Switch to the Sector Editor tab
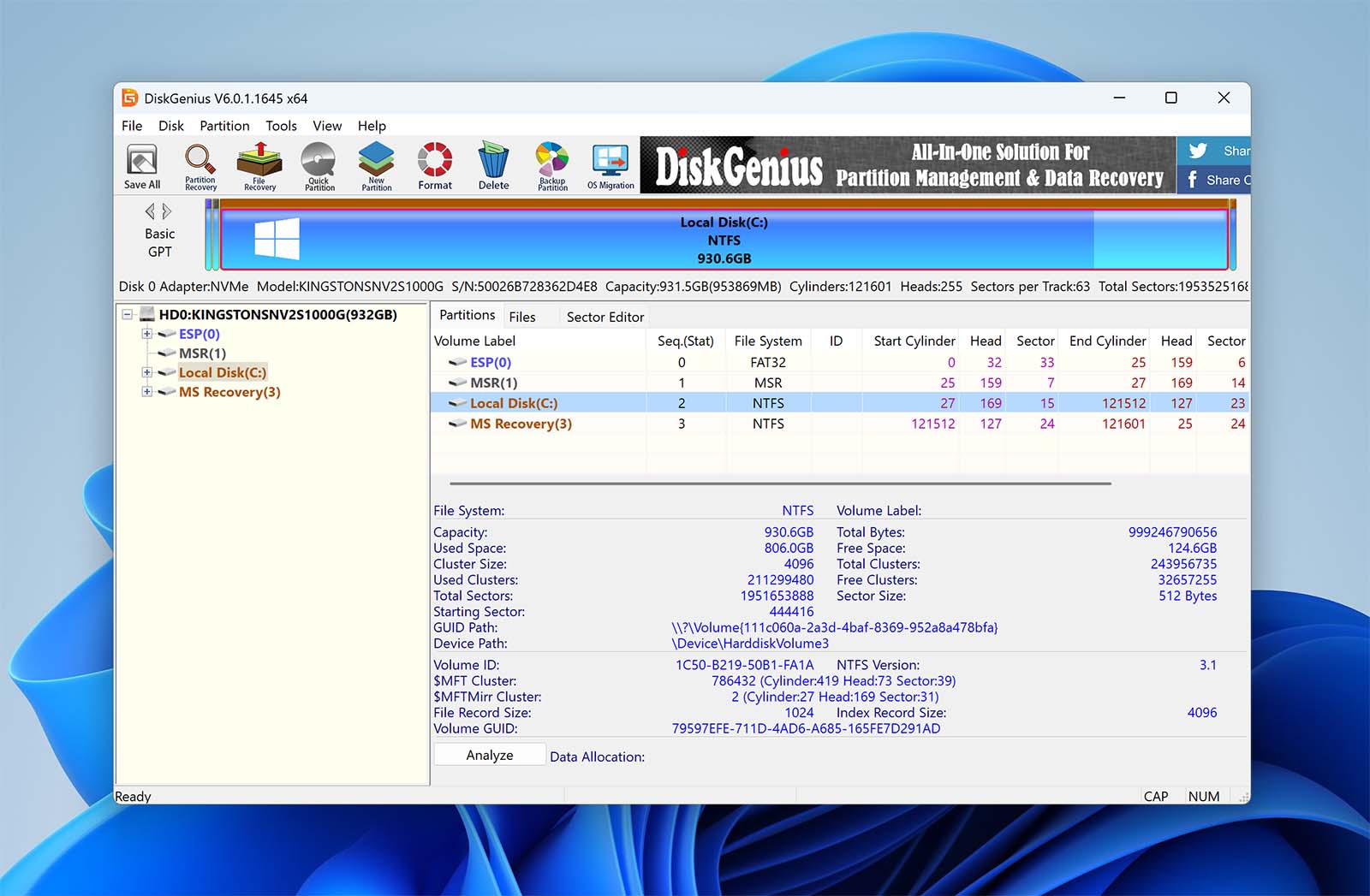The width and height of the screenshot is (1370, 896). point(605,317)
